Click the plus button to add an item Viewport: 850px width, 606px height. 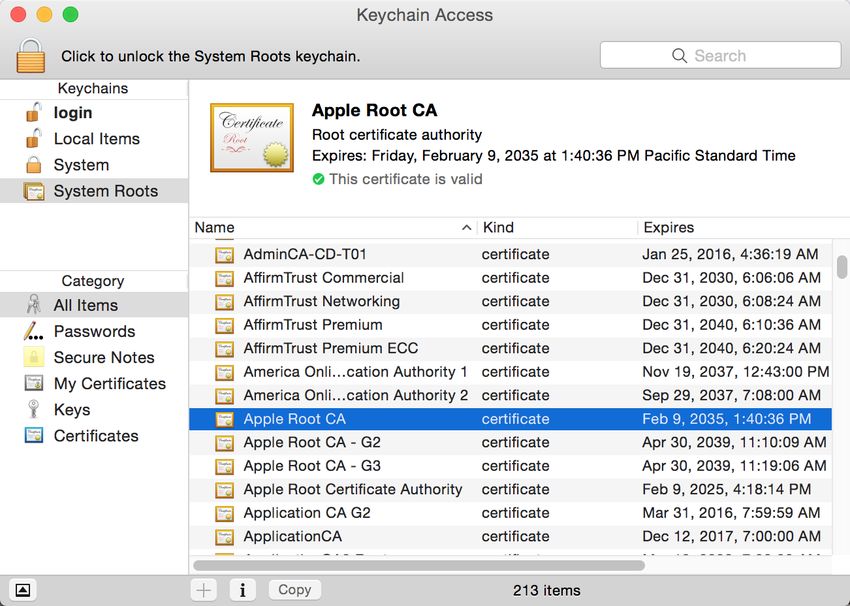tap(204, 590)
